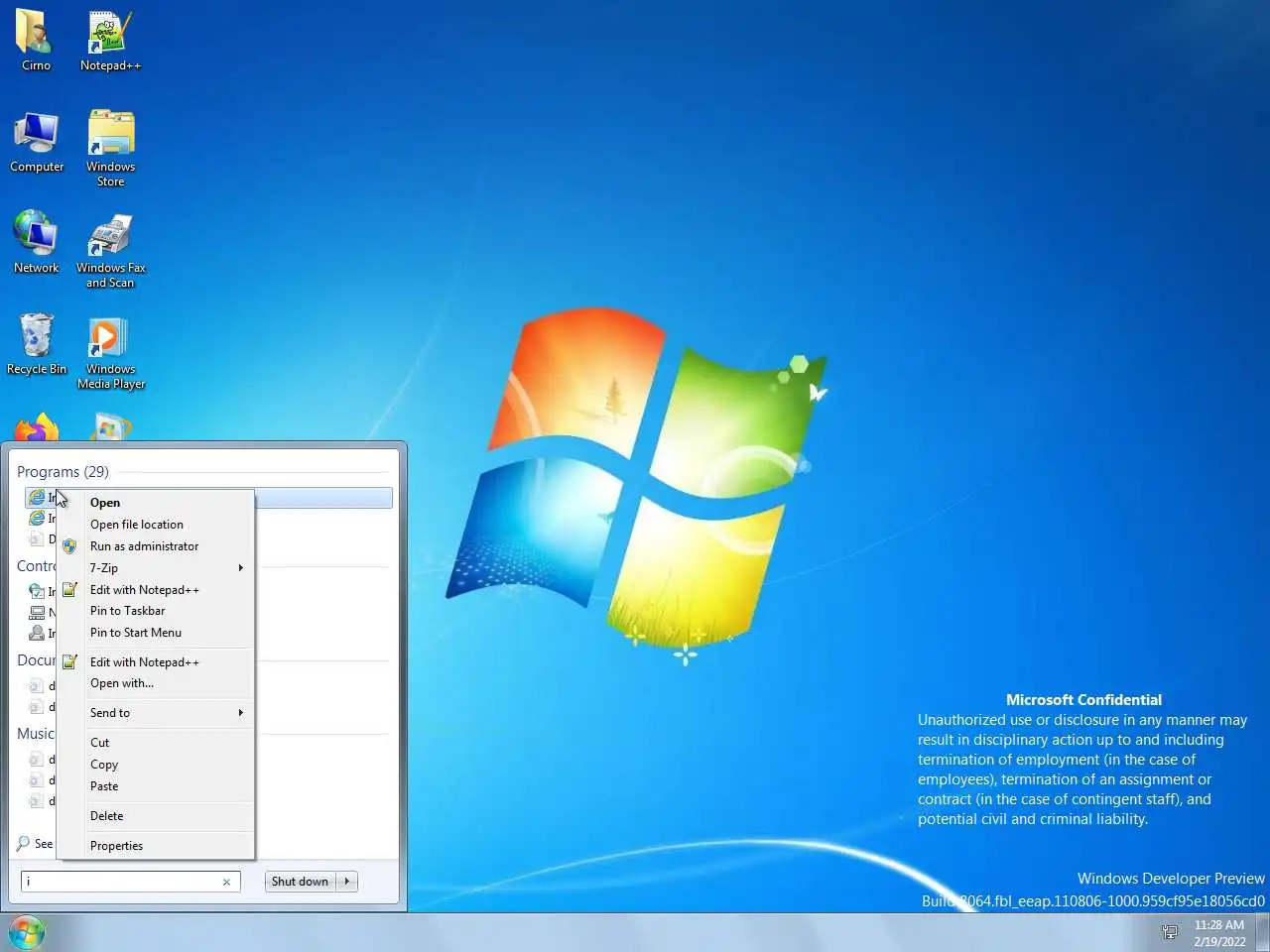Viewport: 1270px width, 952px height.
Task: Choose Copy from context menu
Action: click(x=156, y=765)
